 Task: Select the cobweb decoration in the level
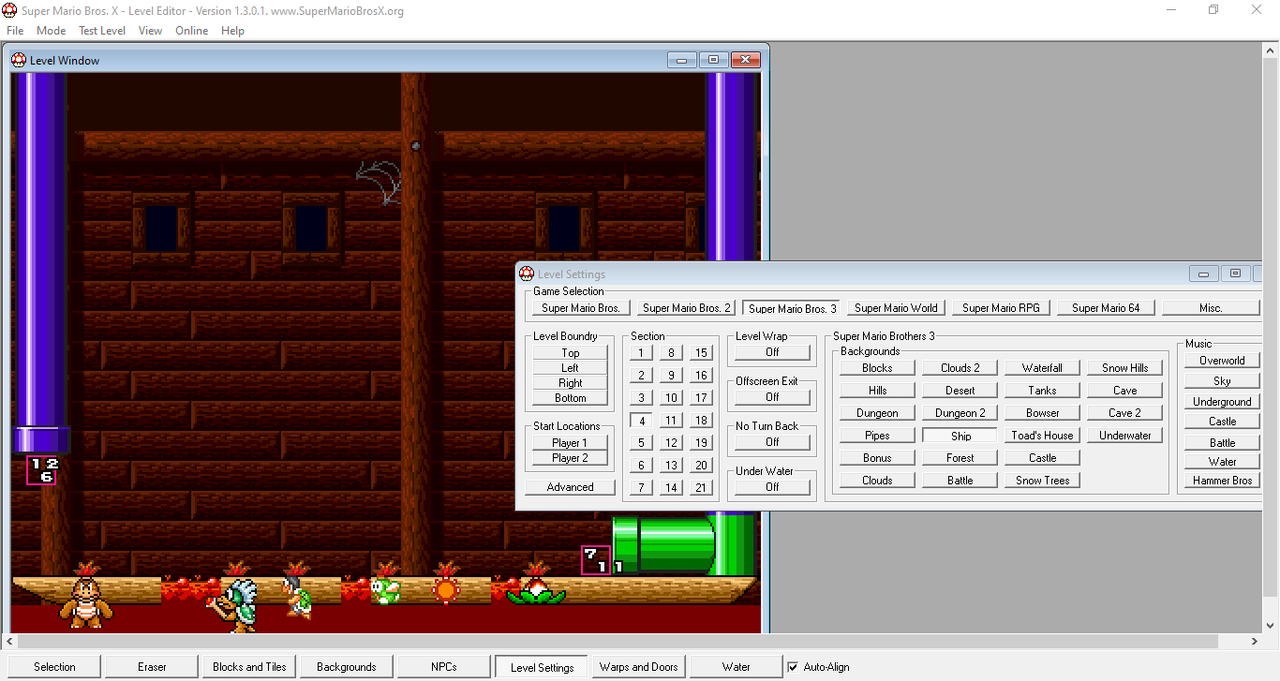tap(379, 181)
